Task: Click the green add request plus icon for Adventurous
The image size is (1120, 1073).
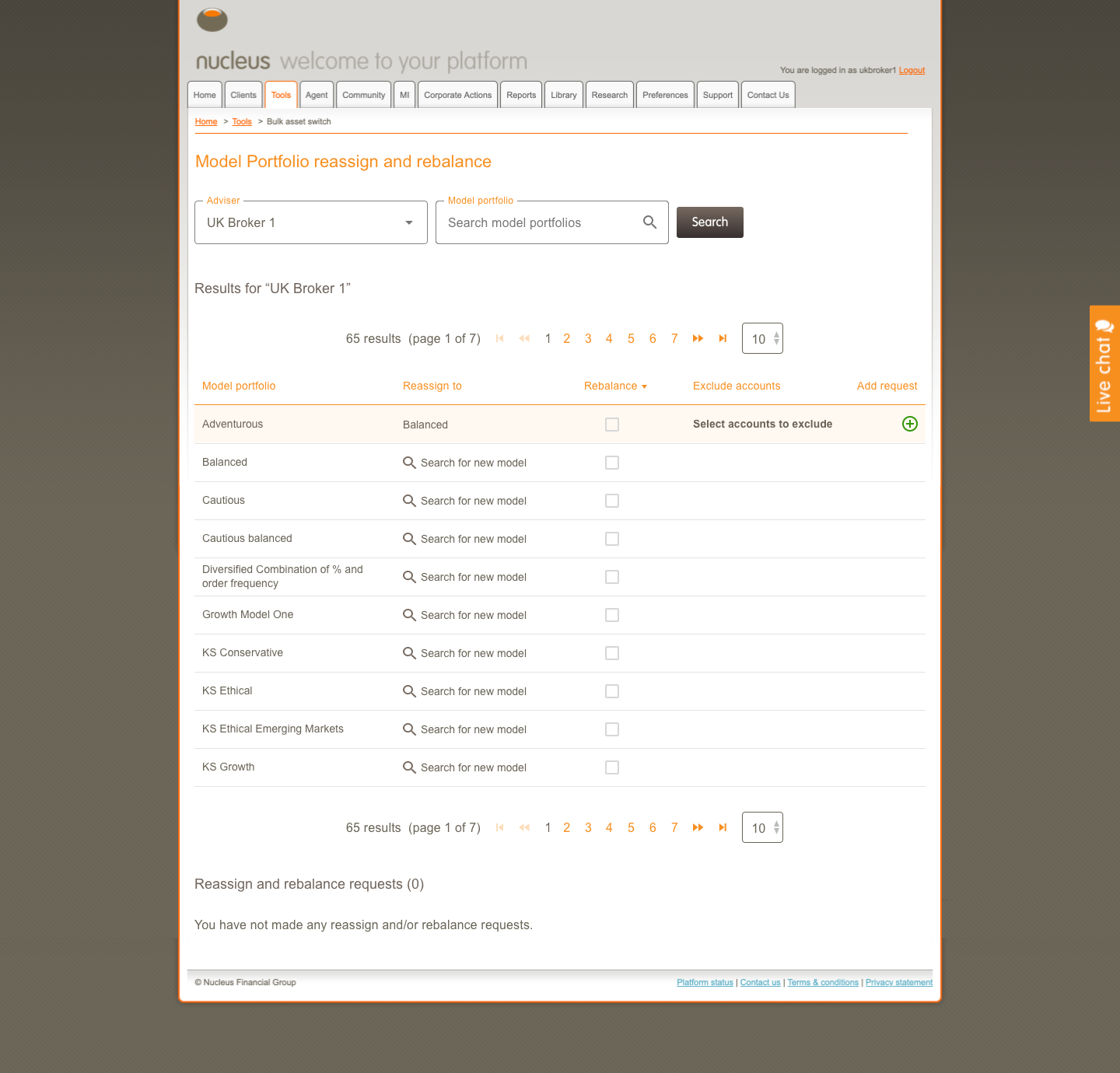Action: 909,424
